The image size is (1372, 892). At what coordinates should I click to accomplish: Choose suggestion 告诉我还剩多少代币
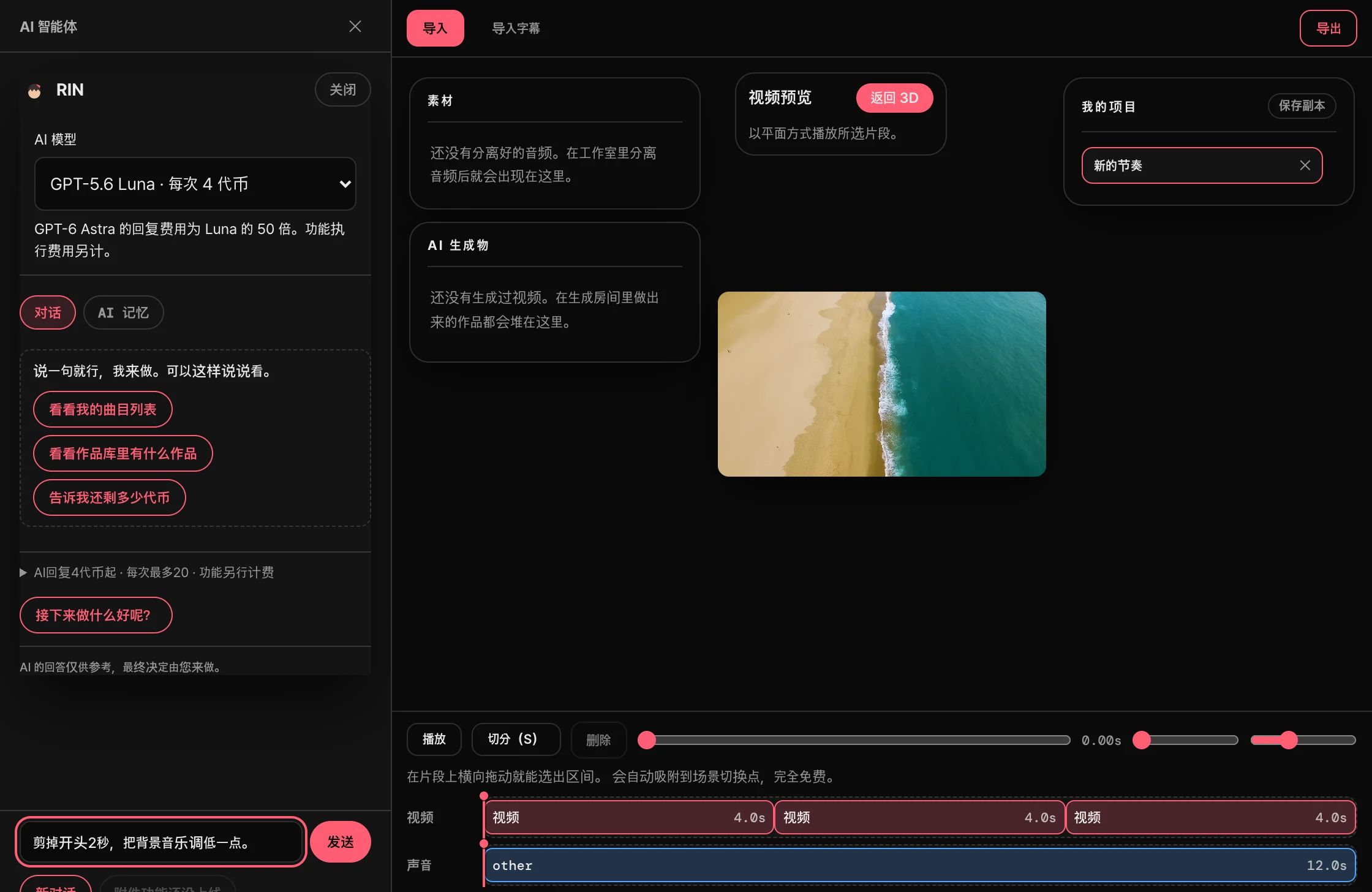pyautogui.click(x=110, y=497)
